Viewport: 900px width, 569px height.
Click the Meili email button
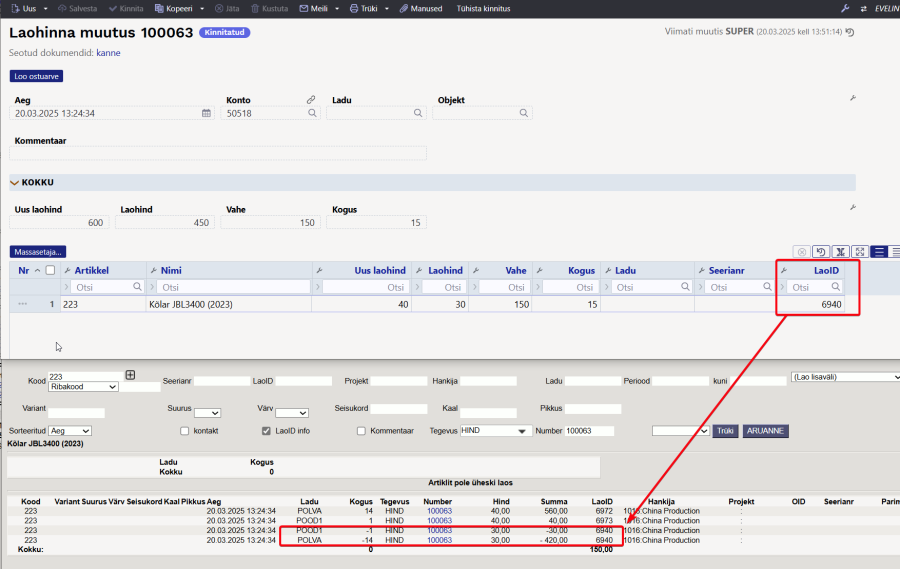click(x=313, y=9)
